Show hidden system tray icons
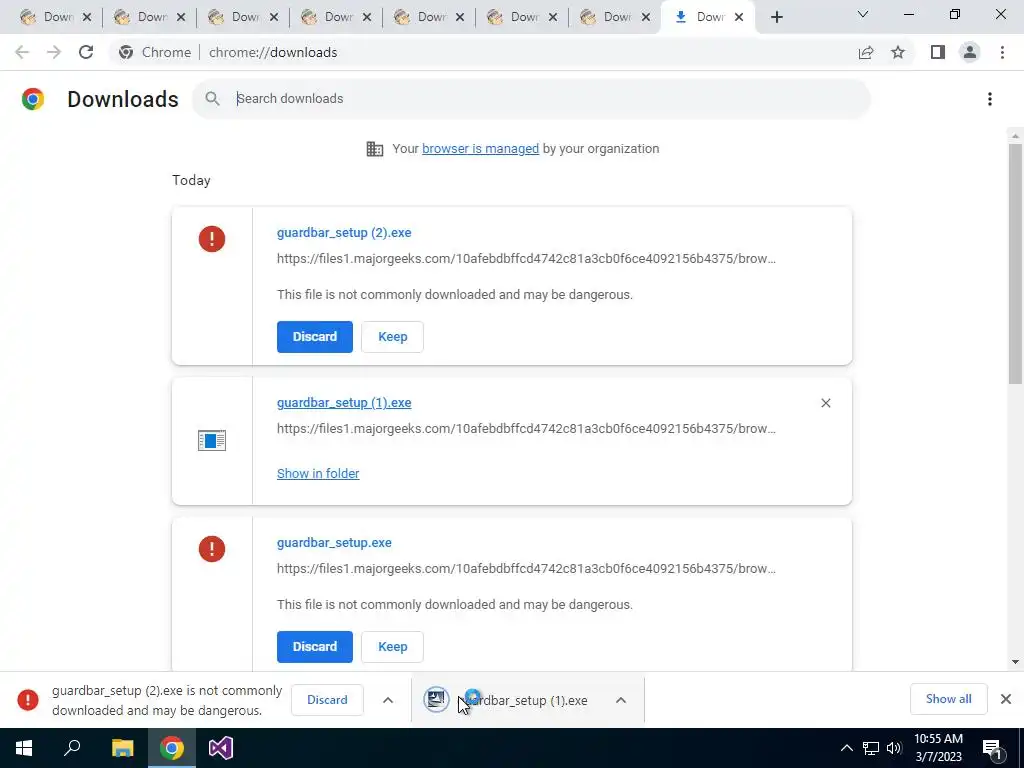This screenshot has height=768, width=1024. coord(846,748)
